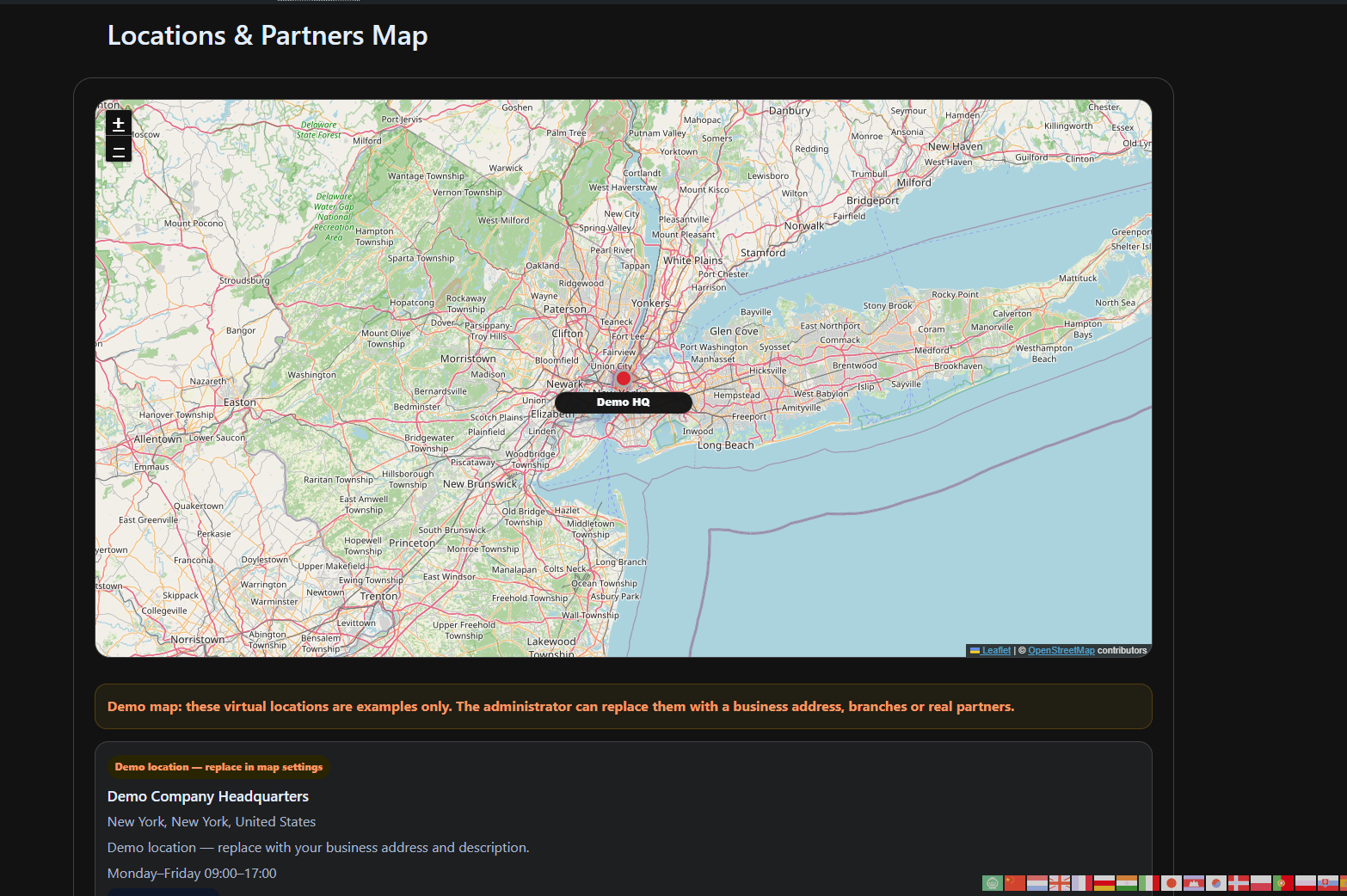Select the South Korea flag
The width and height of the screenshot is (1347, 896).
click(1216, 883)
